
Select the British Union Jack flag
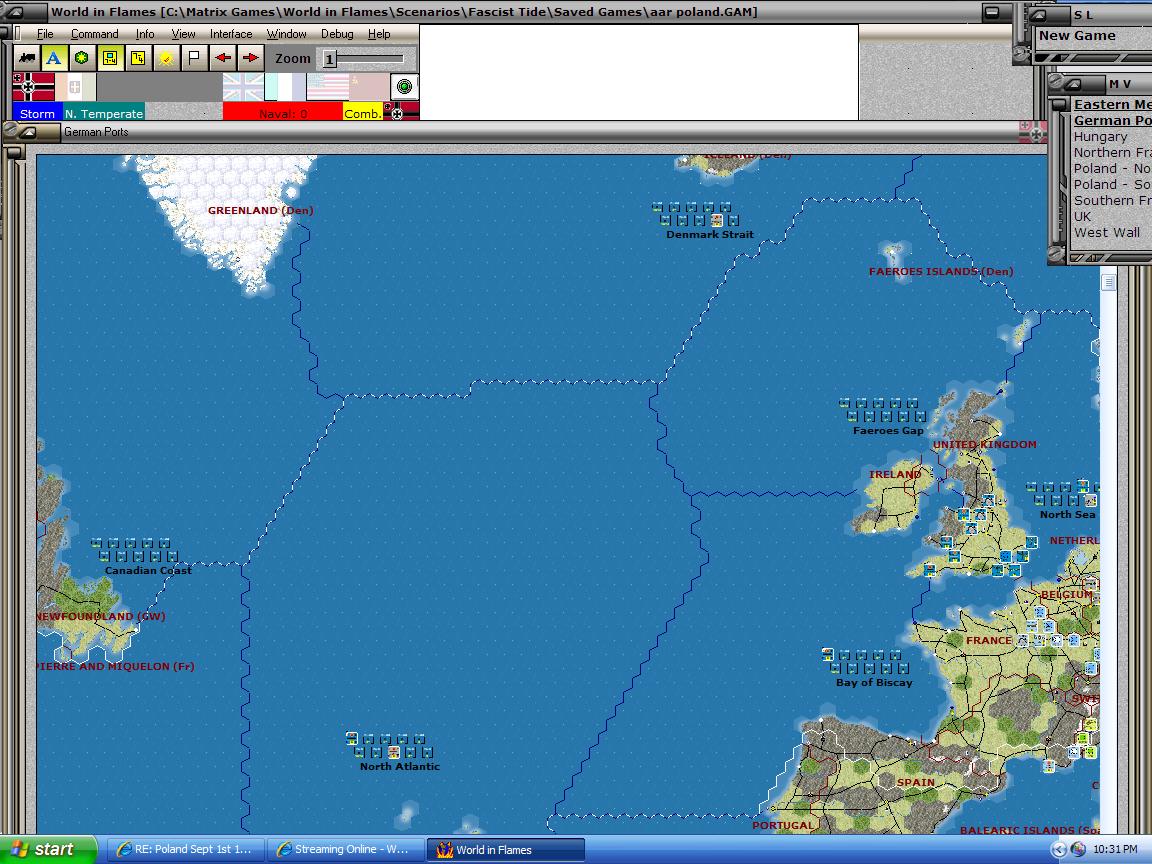click(x=243, y=87)
